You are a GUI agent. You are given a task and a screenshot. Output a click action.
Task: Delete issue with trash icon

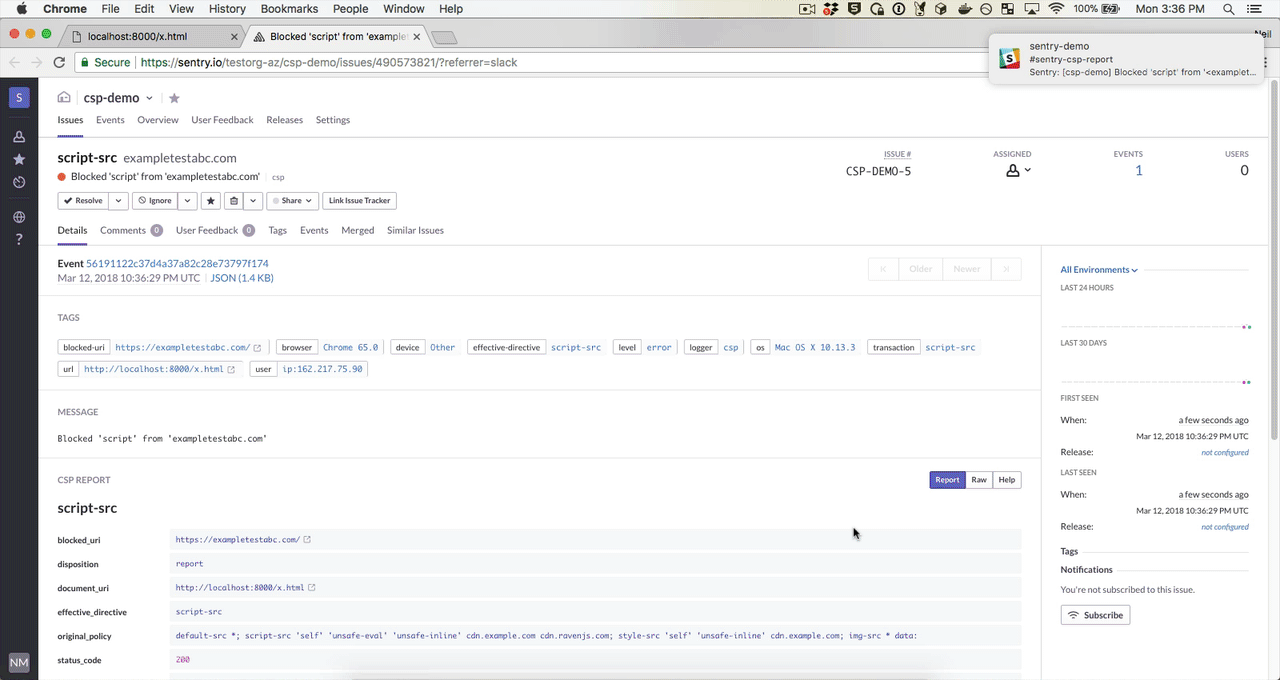pyautogui.click(x=234, y=201)
